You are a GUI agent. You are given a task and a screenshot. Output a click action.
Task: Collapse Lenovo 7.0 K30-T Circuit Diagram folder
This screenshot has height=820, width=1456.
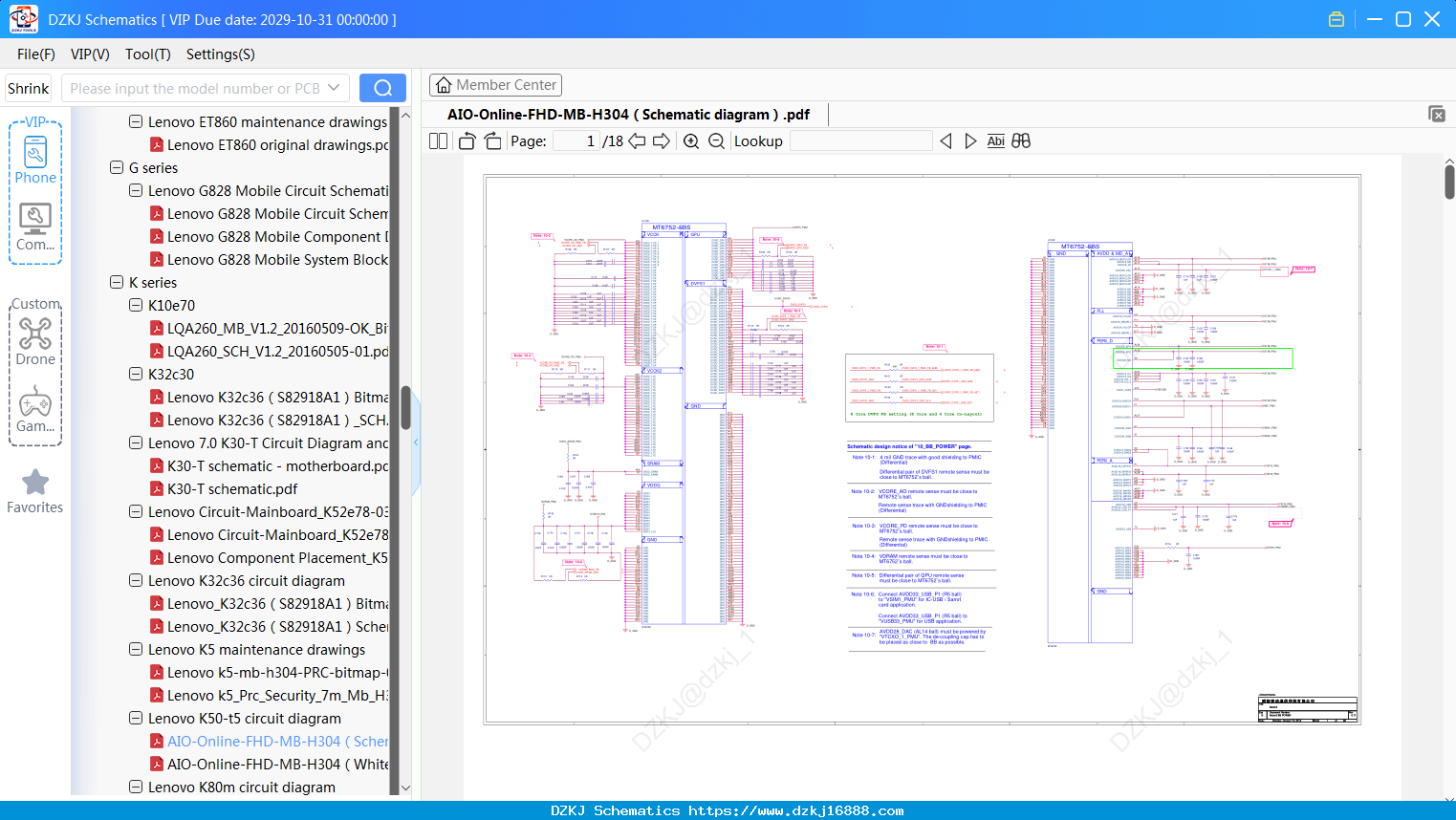point(136,442)
